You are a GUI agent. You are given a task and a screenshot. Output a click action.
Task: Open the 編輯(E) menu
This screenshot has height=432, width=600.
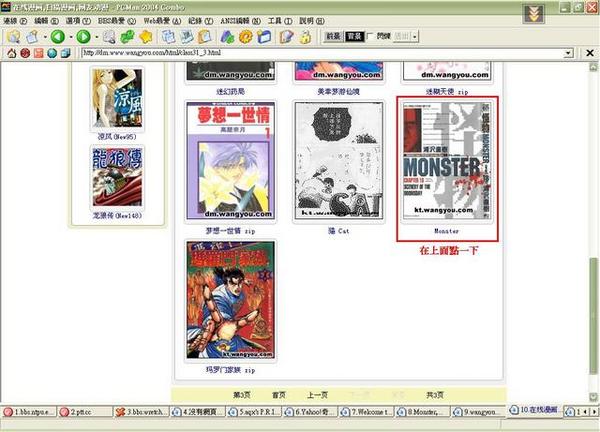point(46,21)
